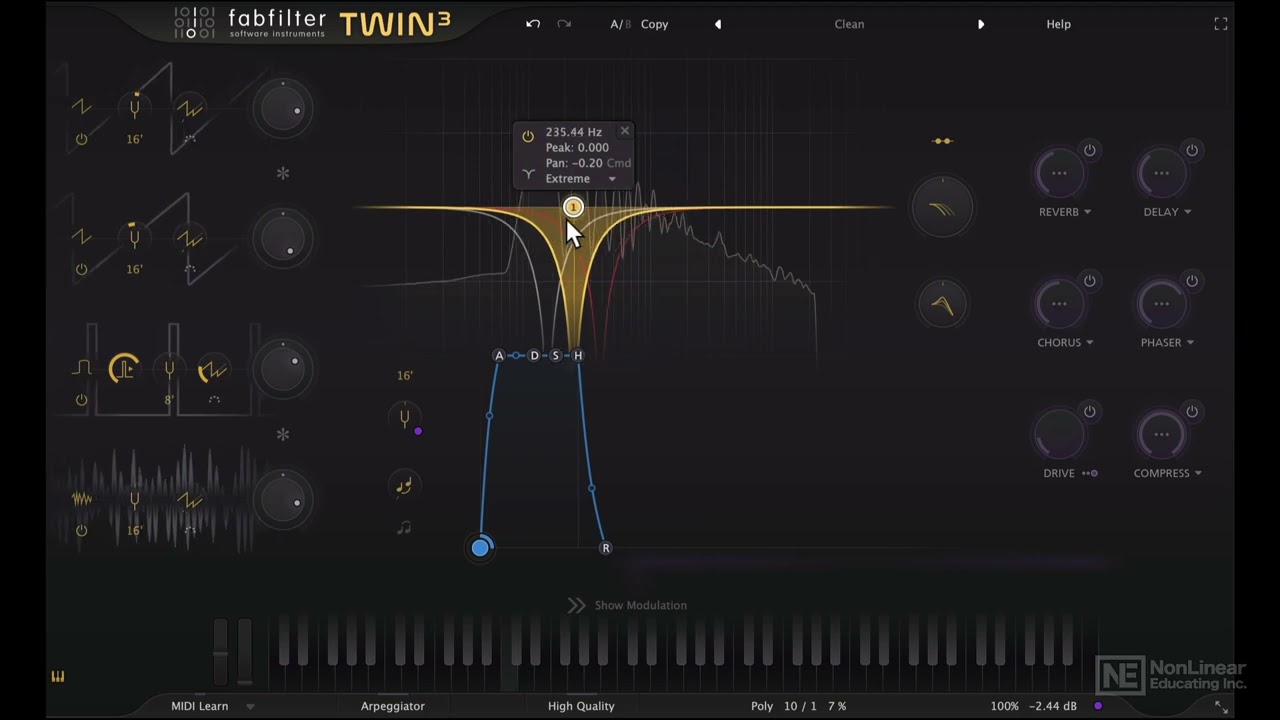The image size is (1280, 720).
Task: Expand the COMPRESS type dropdown
Action: (x=1198, y=473)
